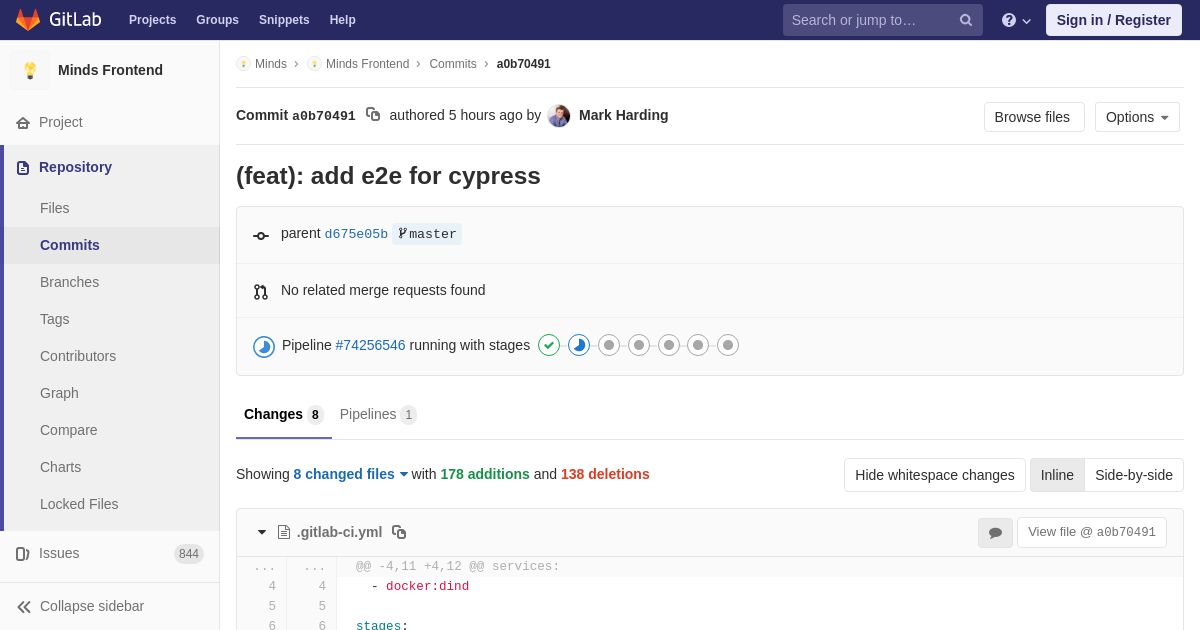Open the help question mark menu
This screenshot has height=630, width=1200.
pos(1016,20)
